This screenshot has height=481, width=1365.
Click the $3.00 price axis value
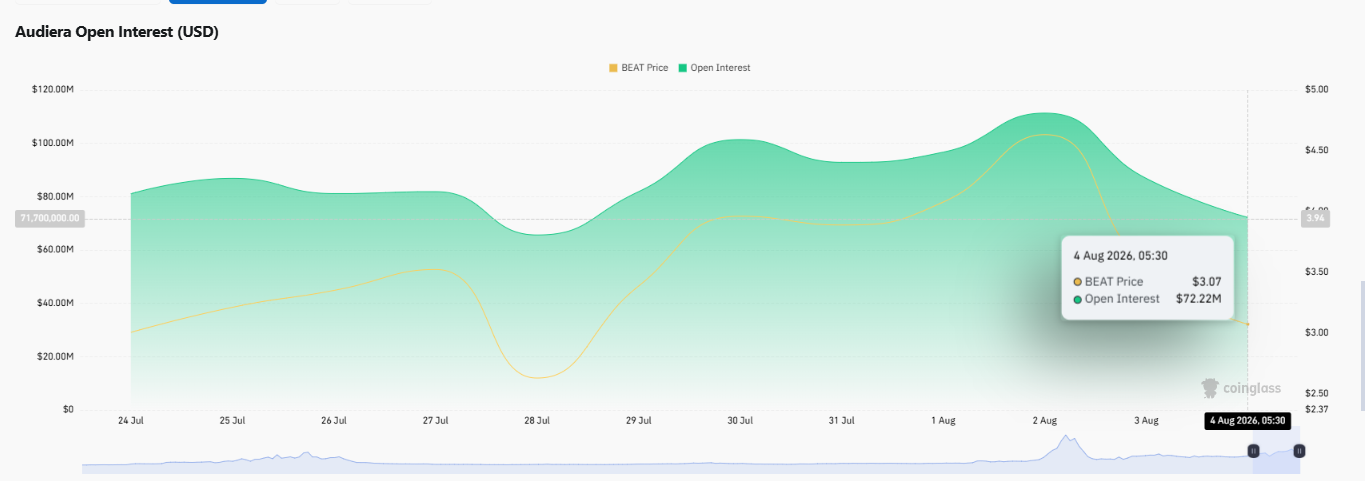(1317, 333)
